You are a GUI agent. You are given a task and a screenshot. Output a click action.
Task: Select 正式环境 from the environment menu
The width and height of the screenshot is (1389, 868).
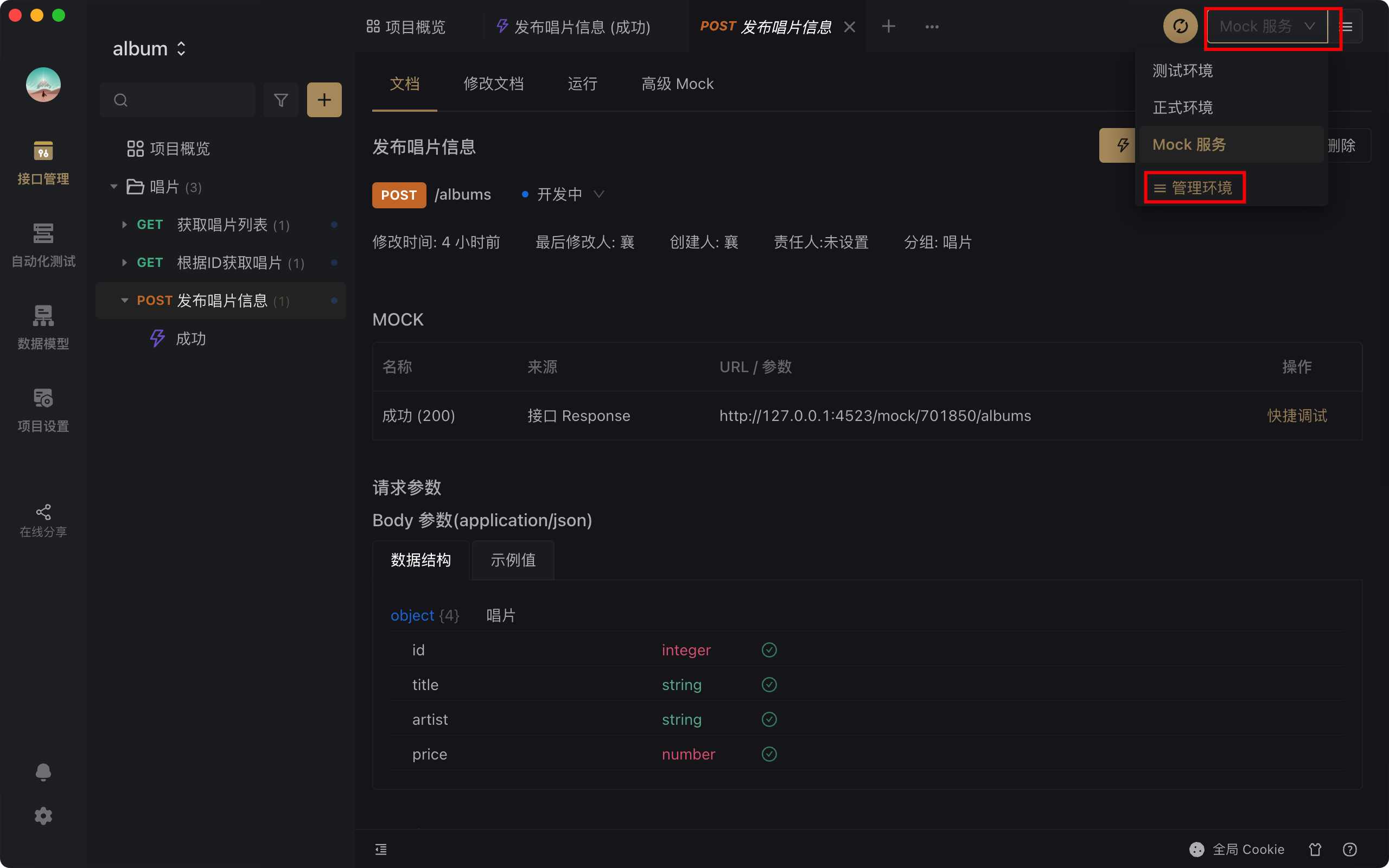coord(1182,107)
